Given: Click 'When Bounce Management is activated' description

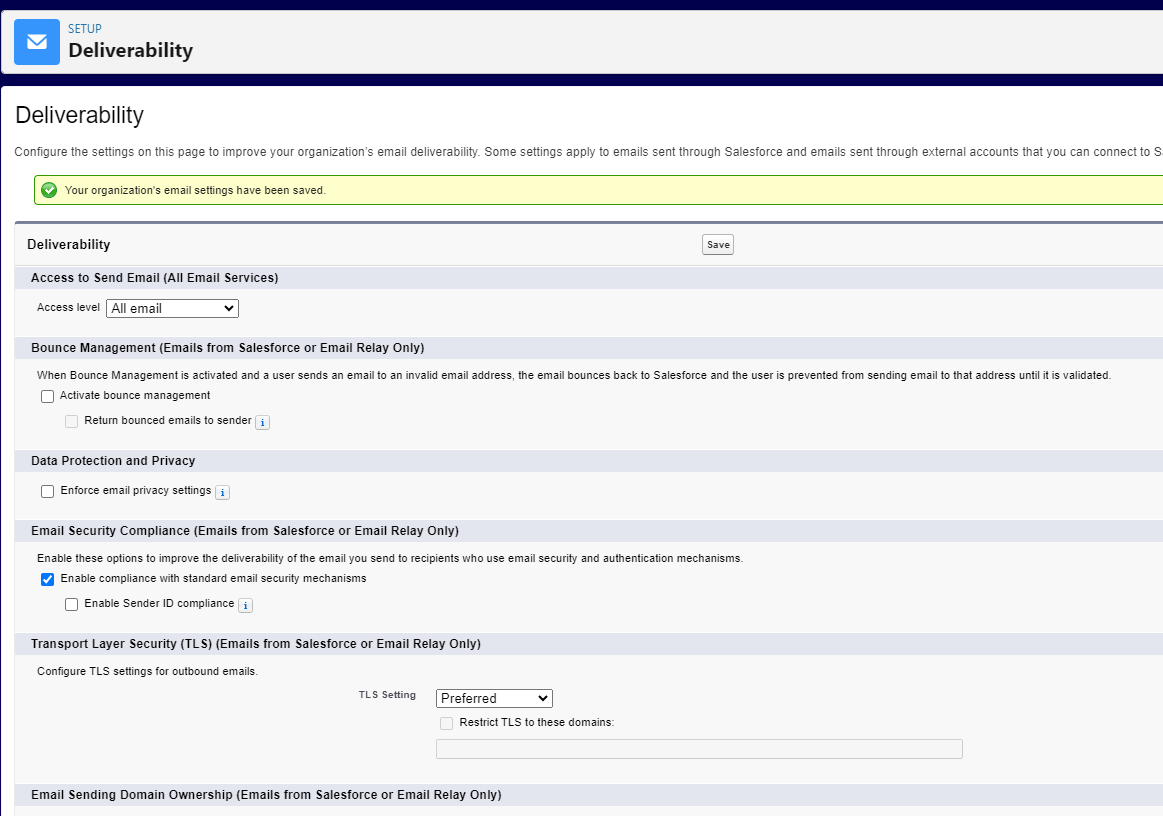Looking at the screenshot, I should (x=574, y=375).
